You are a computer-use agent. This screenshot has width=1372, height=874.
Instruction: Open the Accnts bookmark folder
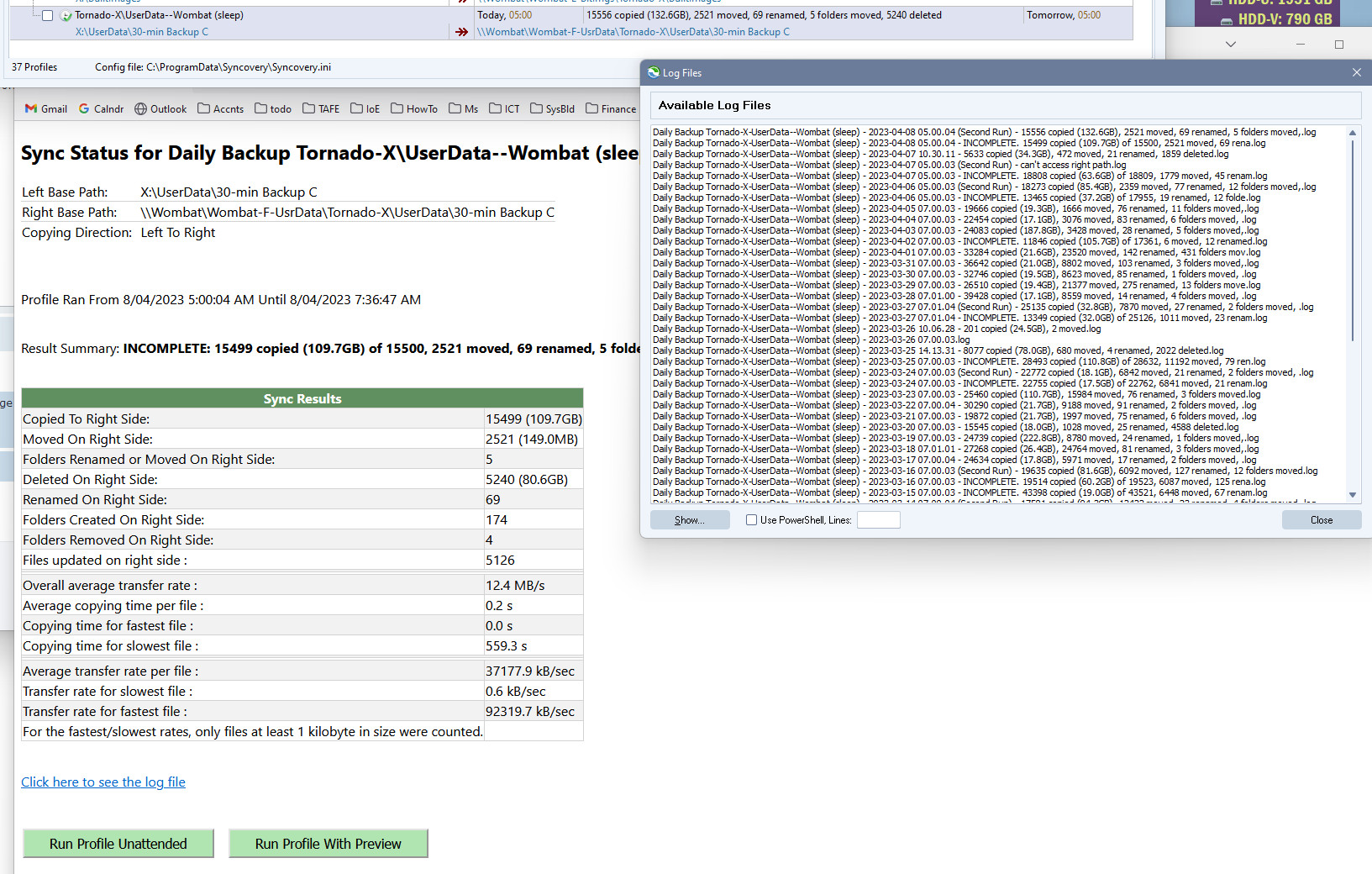click(220, 108)
